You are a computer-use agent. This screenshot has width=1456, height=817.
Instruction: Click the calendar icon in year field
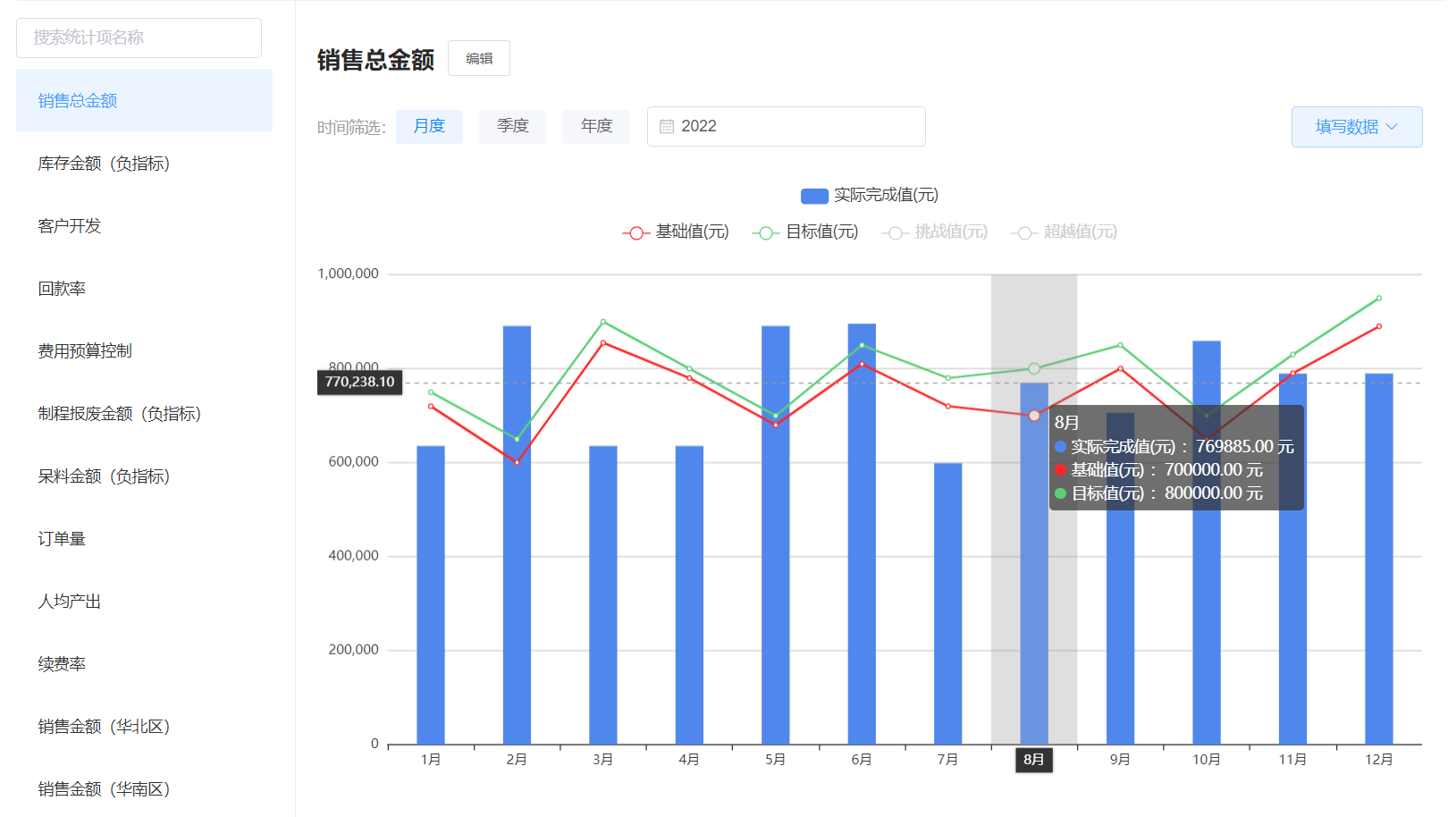click(666, 127)
